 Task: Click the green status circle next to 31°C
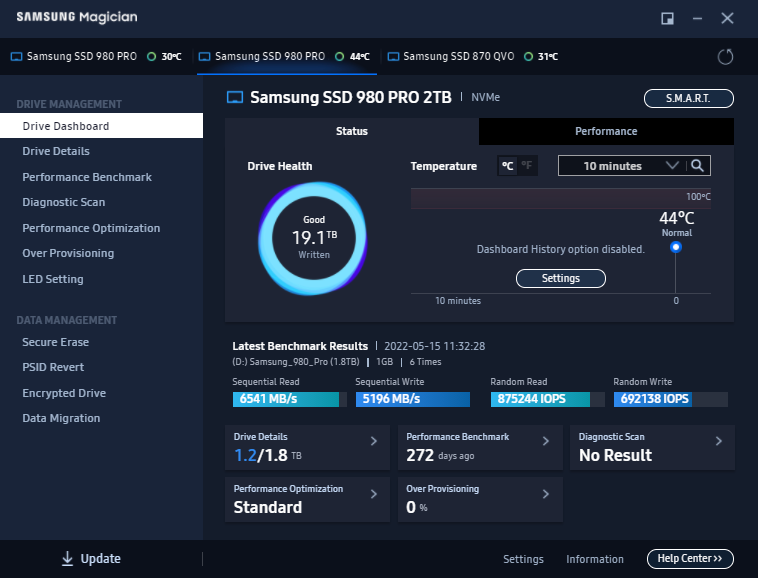(x=528, y=57)
